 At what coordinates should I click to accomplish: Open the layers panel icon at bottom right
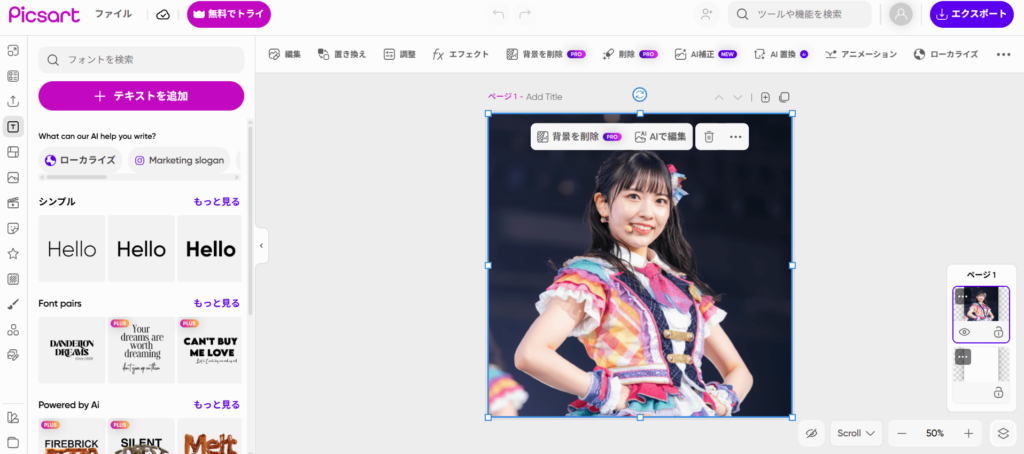click(x=1001, y=433)
